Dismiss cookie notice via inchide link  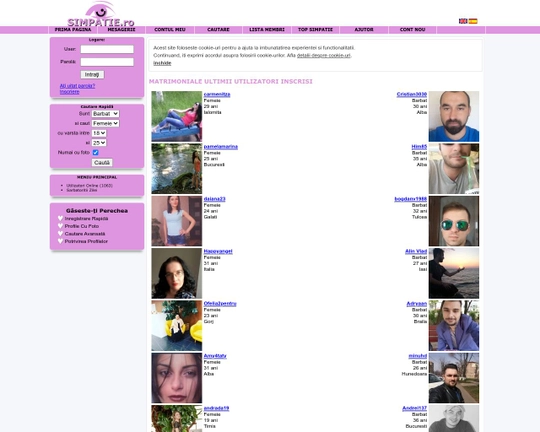[162, 63]
